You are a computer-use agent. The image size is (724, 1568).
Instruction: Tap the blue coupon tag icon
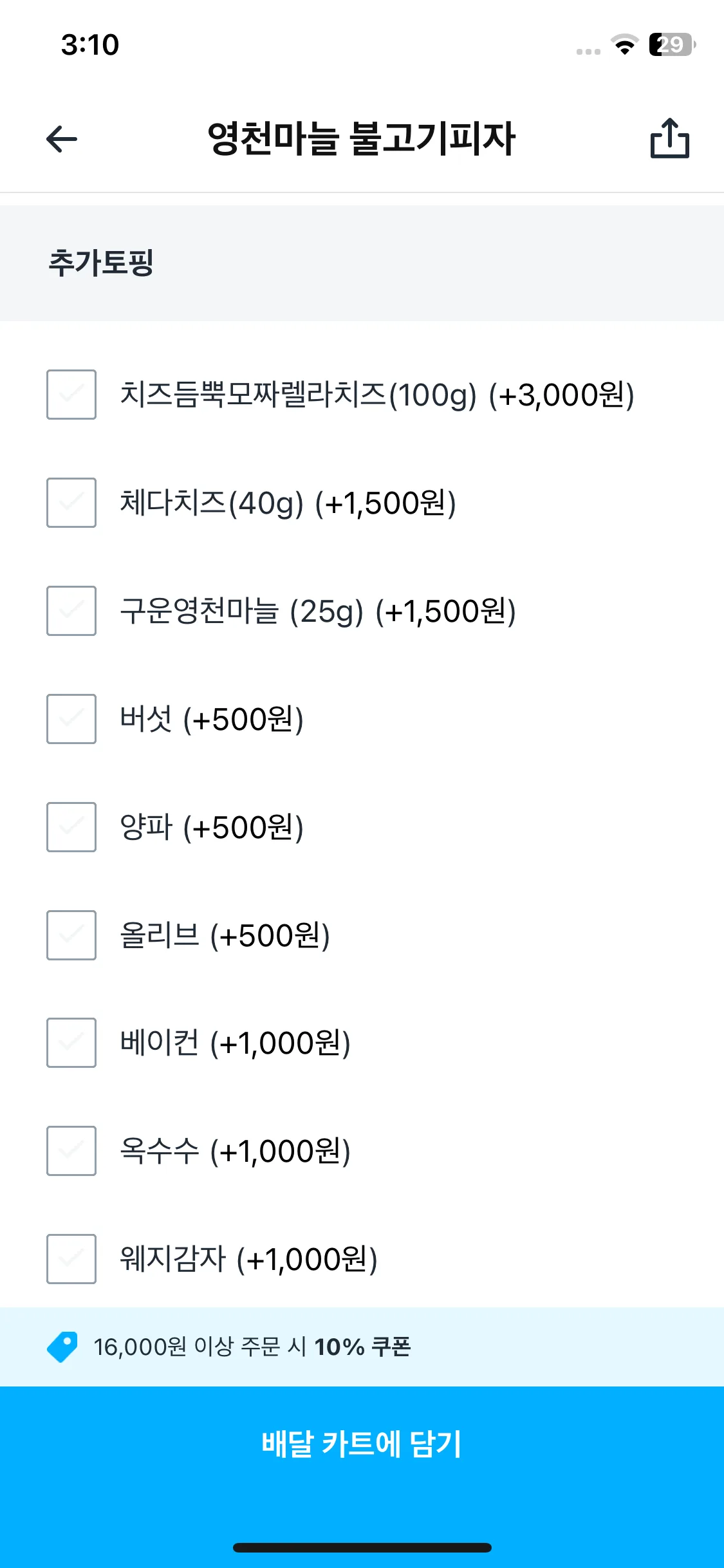point(62,1347)
